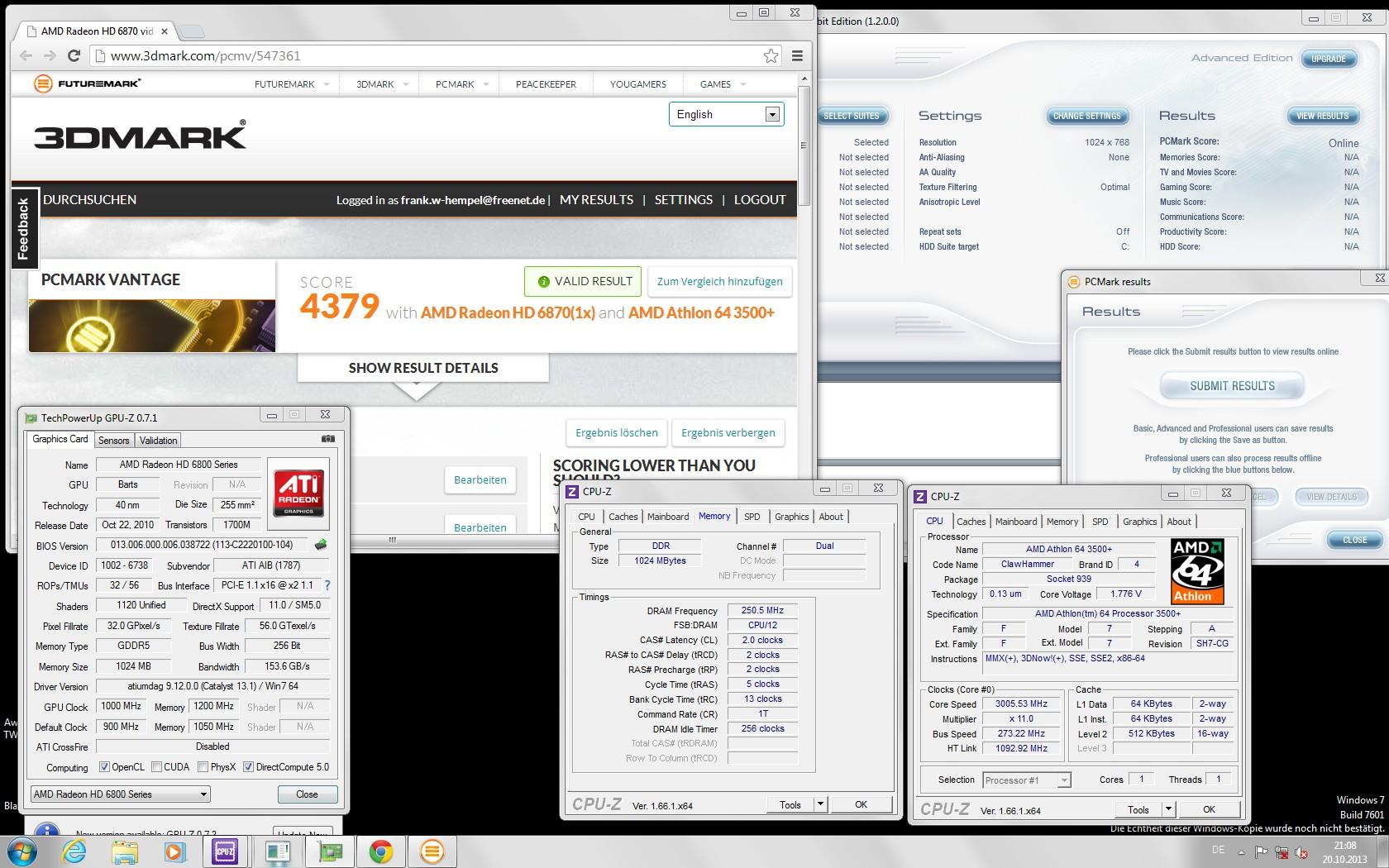Click VIEW RESULTS in PCMark
Image resolution: width=1389 pixels, height=868 pixels.
(x=1322, y=116)
